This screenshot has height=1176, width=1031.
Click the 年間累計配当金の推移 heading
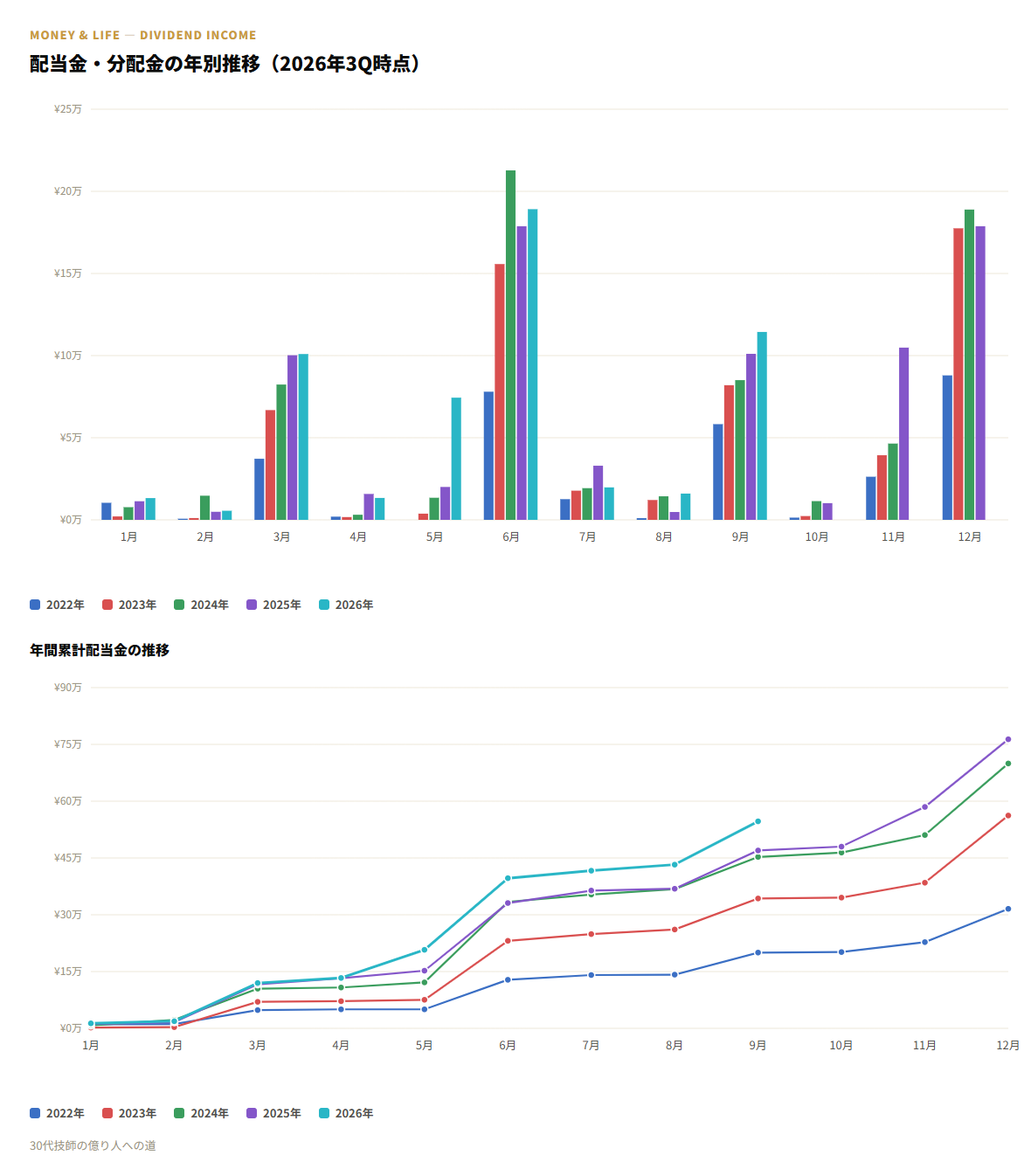coord(100,650)
